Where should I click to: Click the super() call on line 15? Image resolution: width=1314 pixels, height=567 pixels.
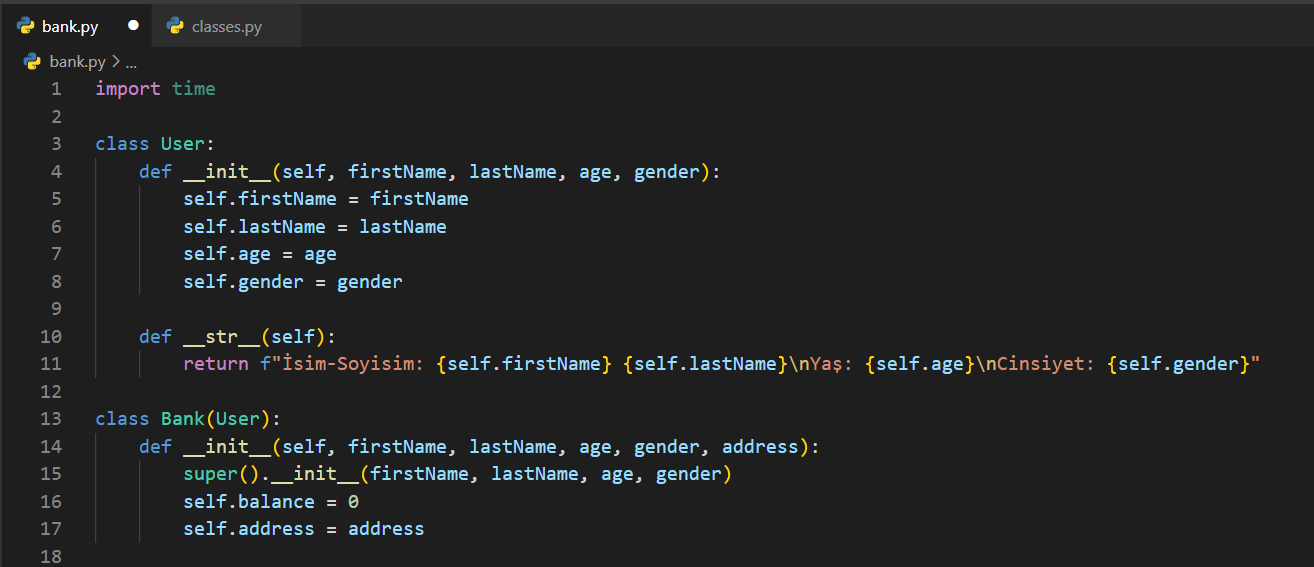[210, 474]
